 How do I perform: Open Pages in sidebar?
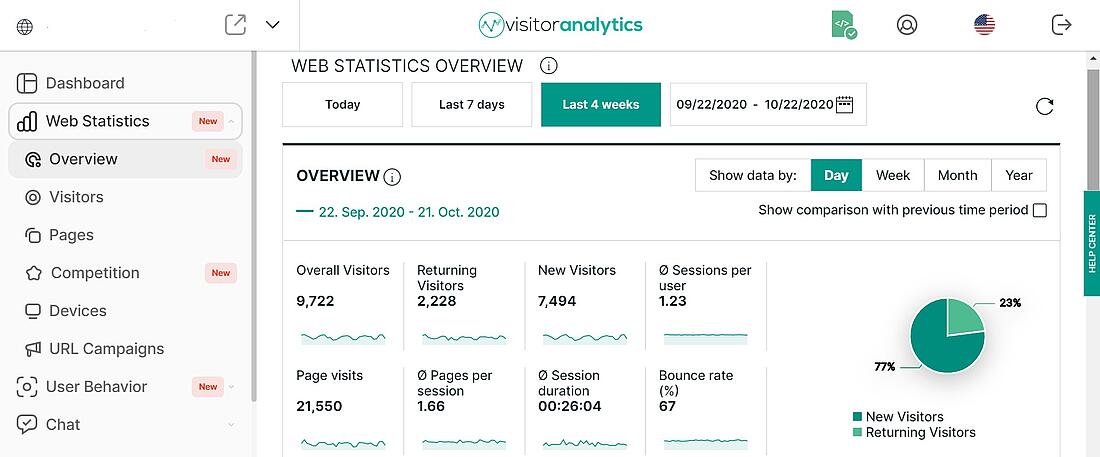[x=72, y=234]
